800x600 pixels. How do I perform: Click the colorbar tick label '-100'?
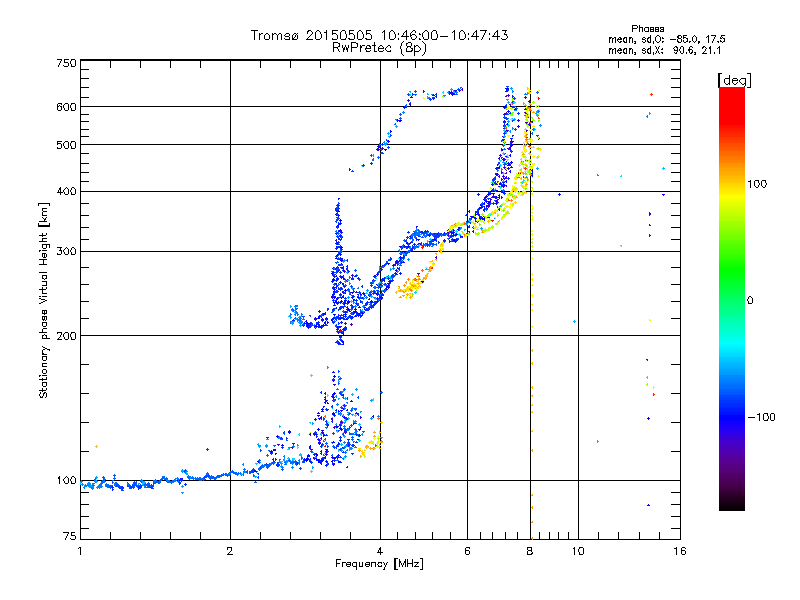[761, 417]
